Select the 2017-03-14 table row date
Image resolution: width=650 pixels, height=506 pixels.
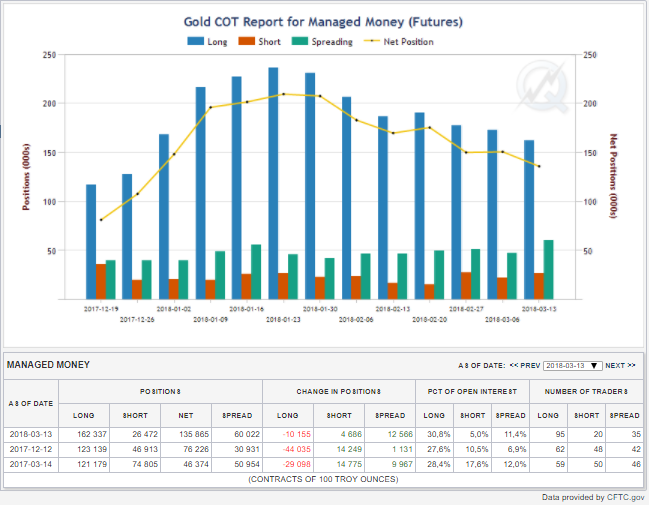pyautogui.click(x=31, y=465)
